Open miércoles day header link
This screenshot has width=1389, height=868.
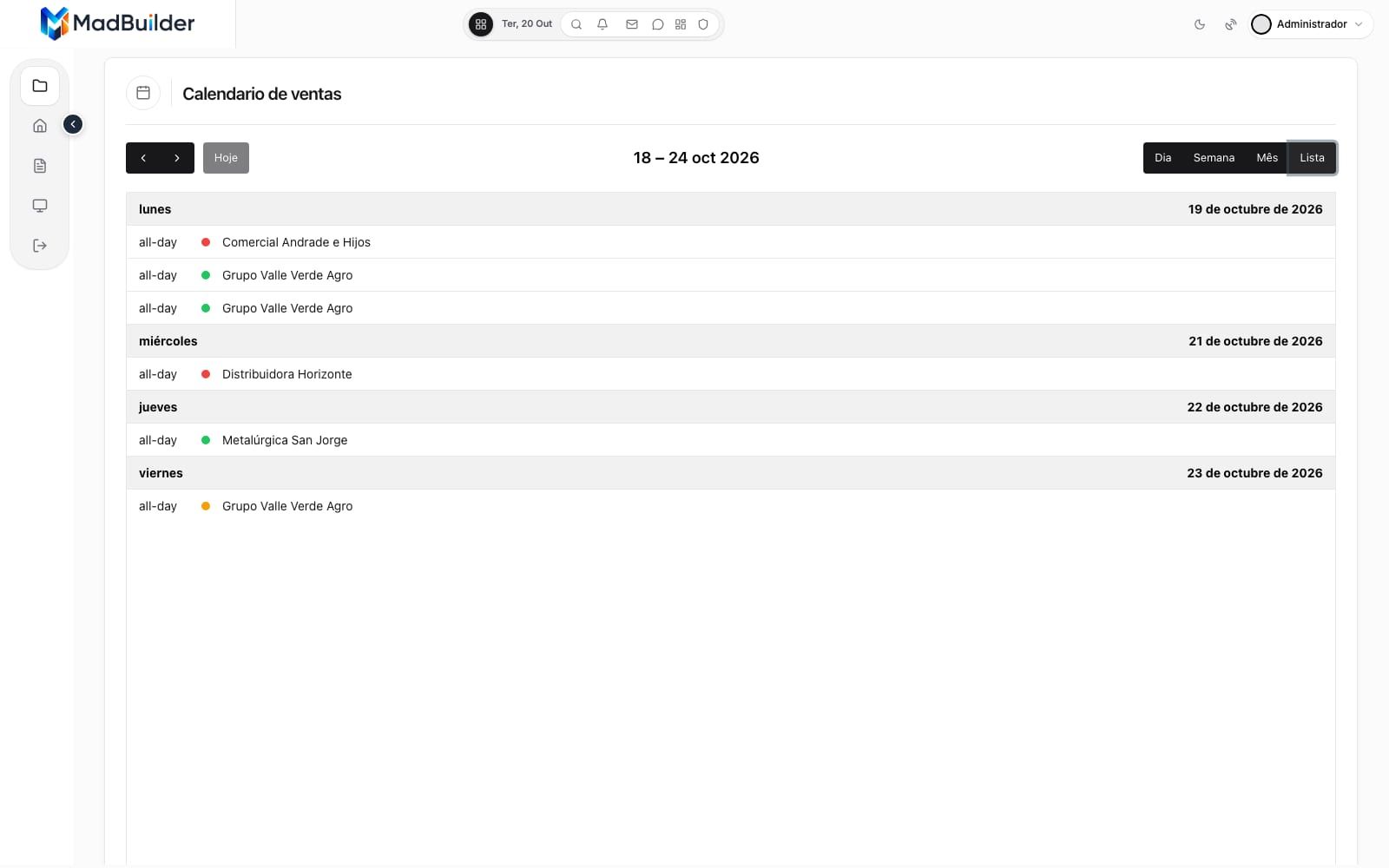point(168,341)
